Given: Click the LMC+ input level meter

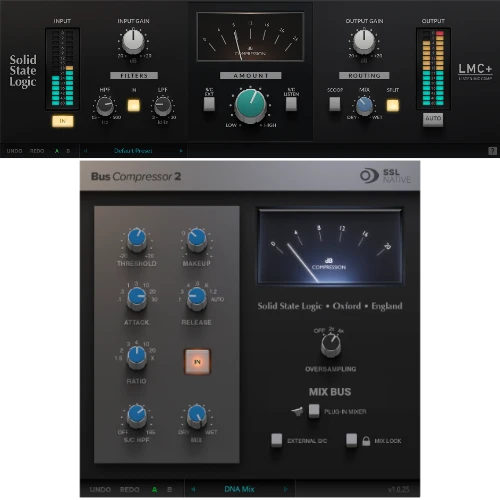Looking at the screenshot, I should click(x=62, y=69).
